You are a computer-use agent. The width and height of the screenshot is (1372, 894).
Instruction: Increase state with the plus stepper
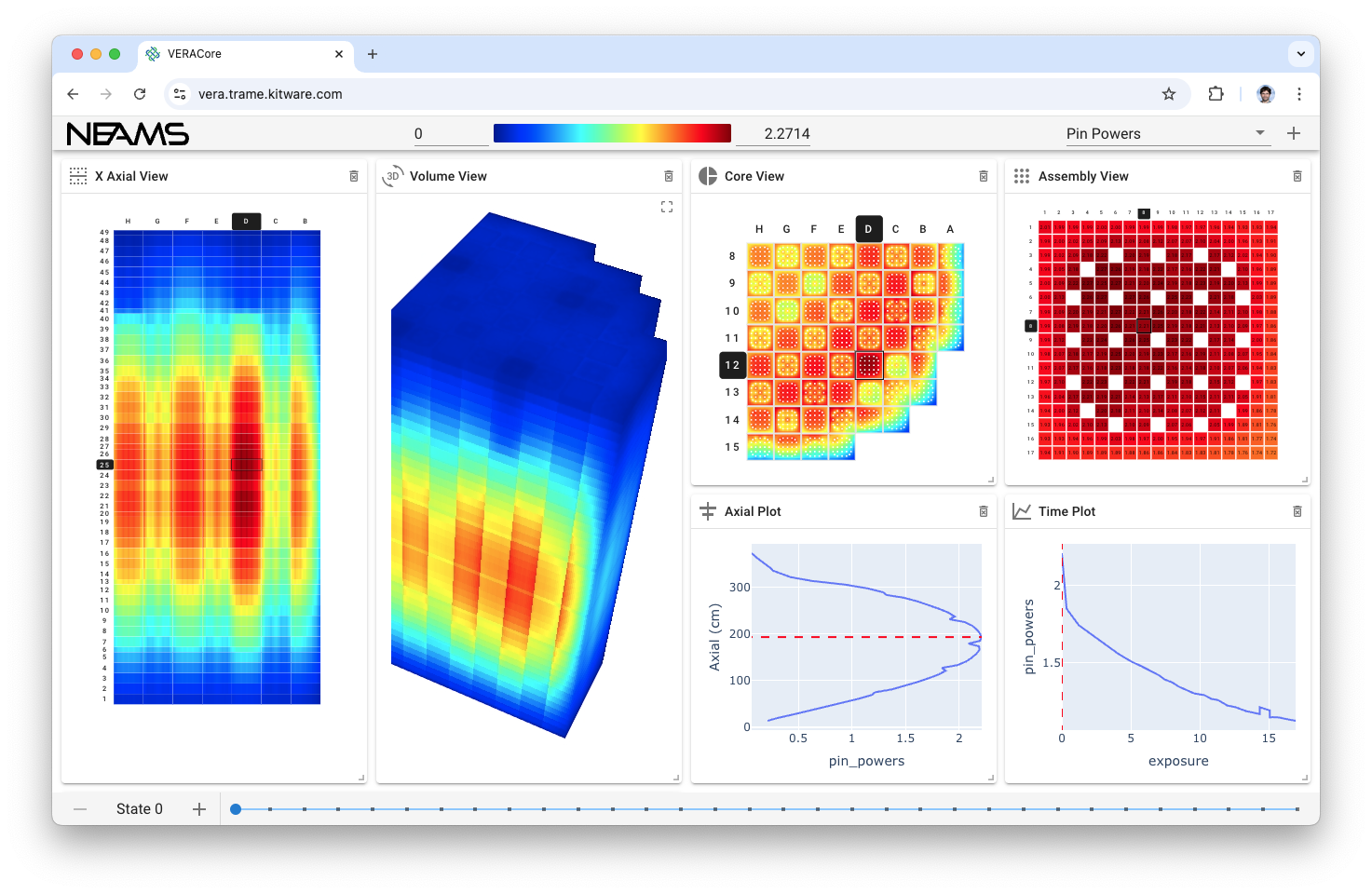tap(199, 809)
